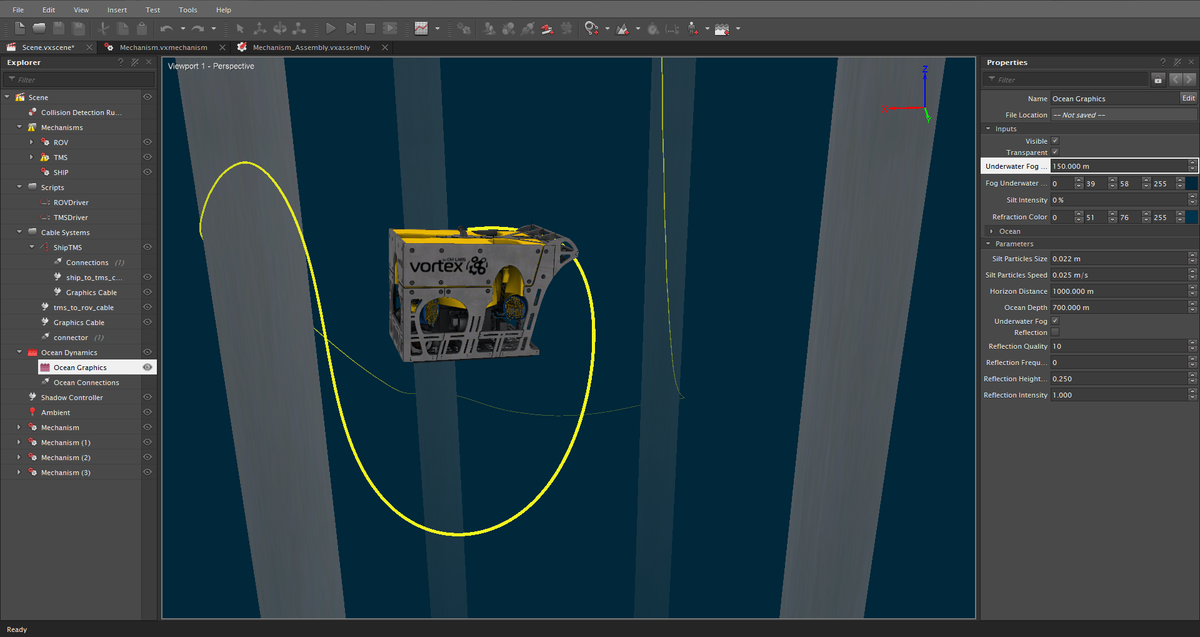Select the translate manipulator icon in the toolbar
Image resolution: width=1200 pixels, height=637 pixels.
click(x=260, y=28)
